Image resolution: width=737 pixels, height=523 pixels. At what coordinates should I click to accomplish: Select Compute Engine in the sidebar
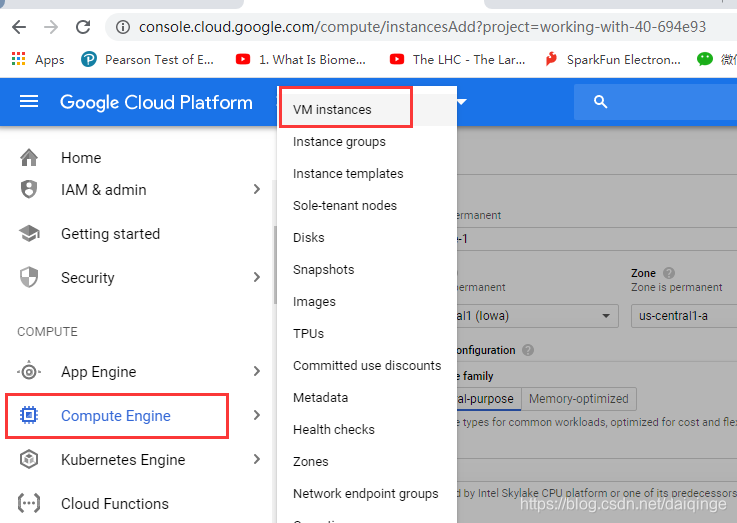(116, 416)
